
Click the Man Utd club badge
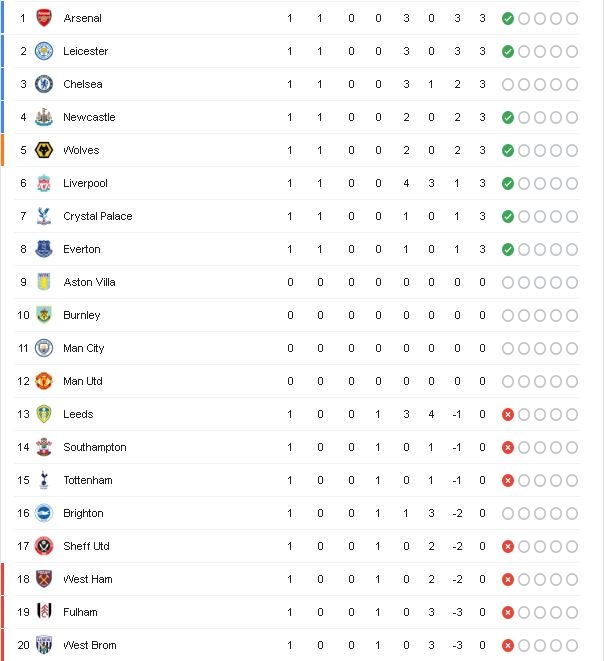point(44,381)
